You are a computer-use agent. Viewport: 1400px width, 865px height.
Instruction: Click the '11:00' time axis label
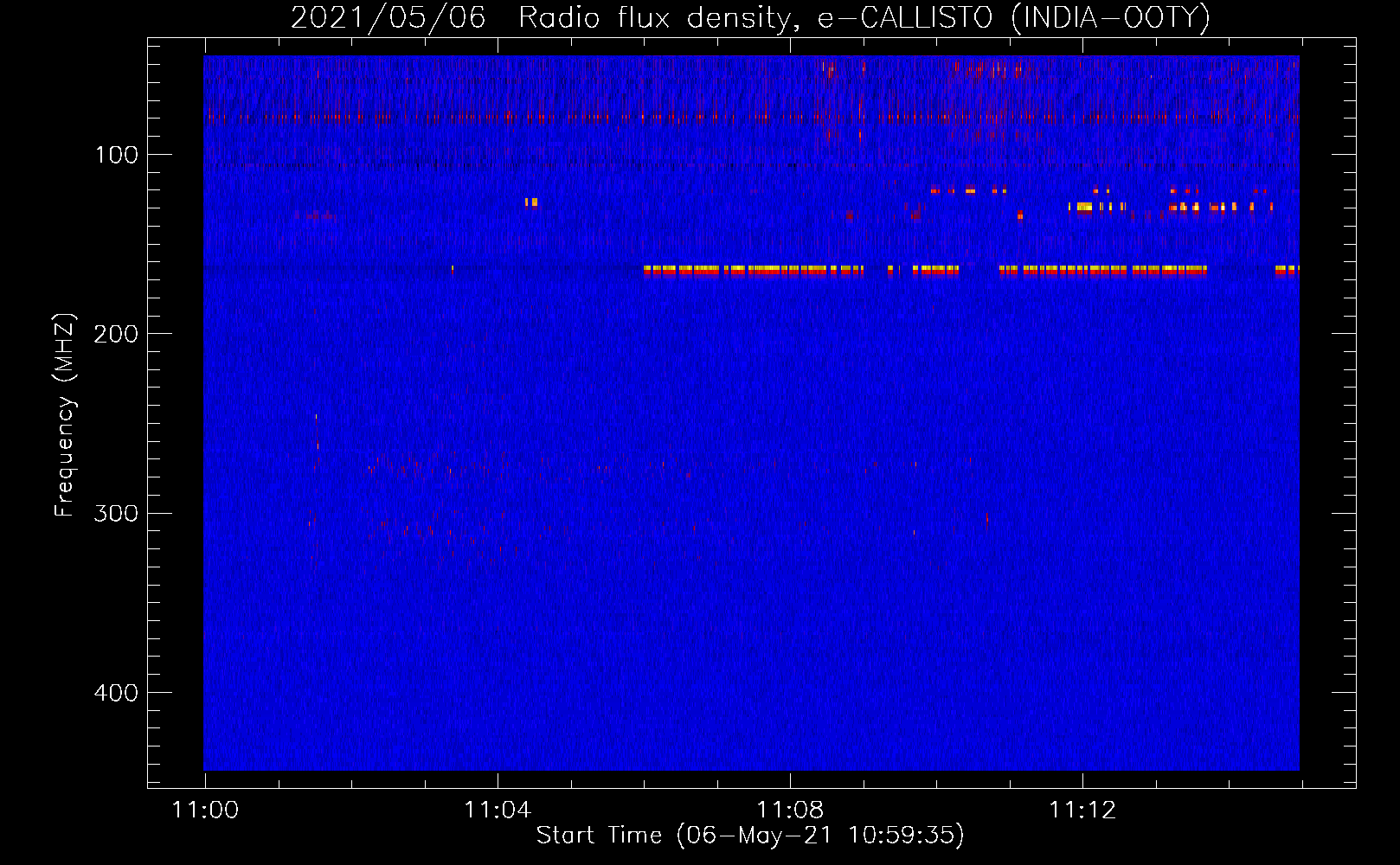[x=205, y=810]
